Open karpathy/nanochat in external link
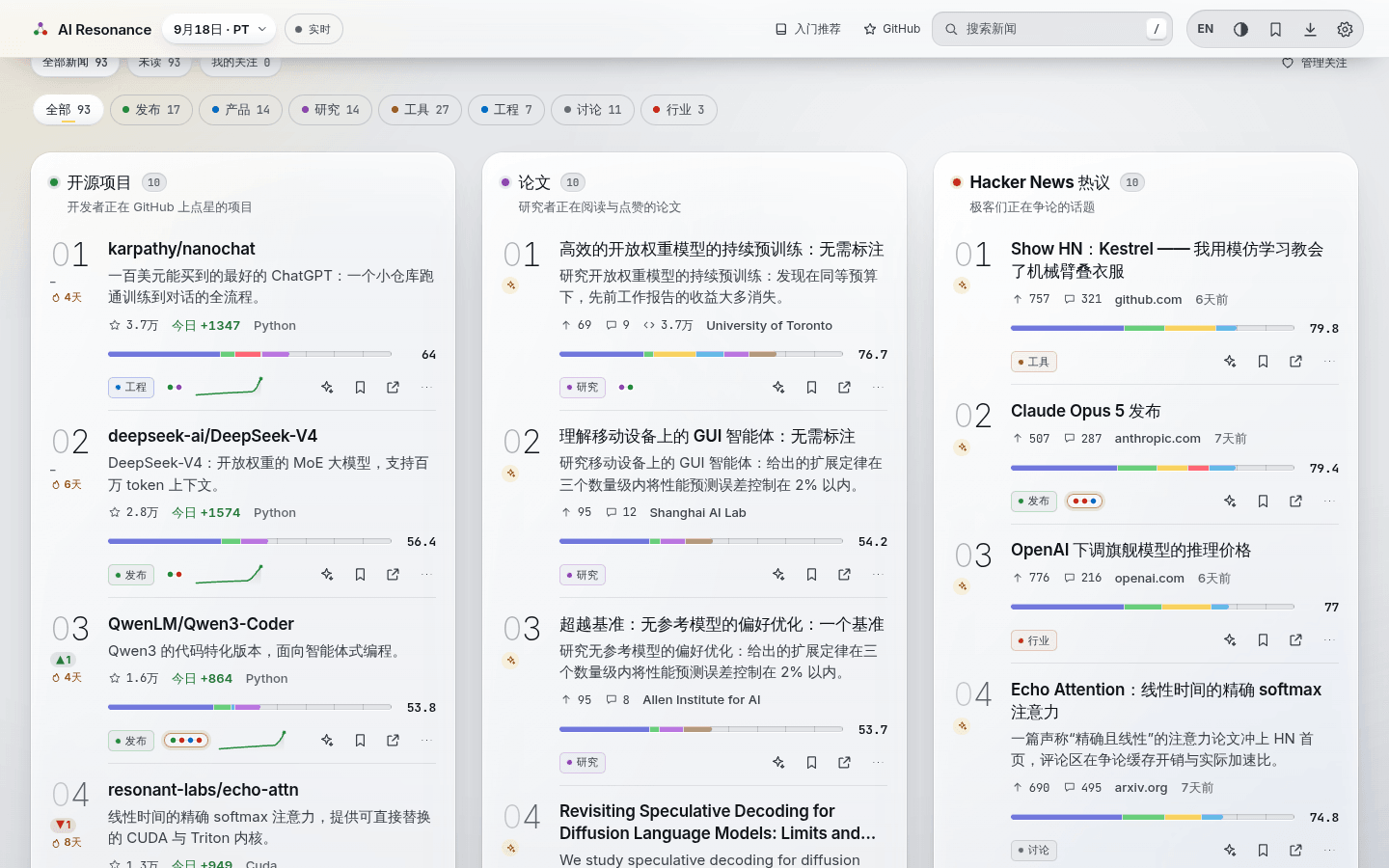 coord(393,388)
